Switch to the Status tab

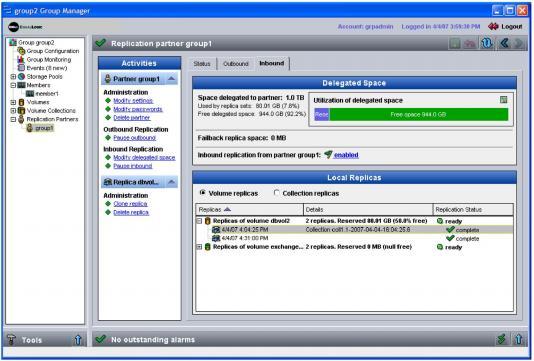pyautogui.click(x=202, y=64)
